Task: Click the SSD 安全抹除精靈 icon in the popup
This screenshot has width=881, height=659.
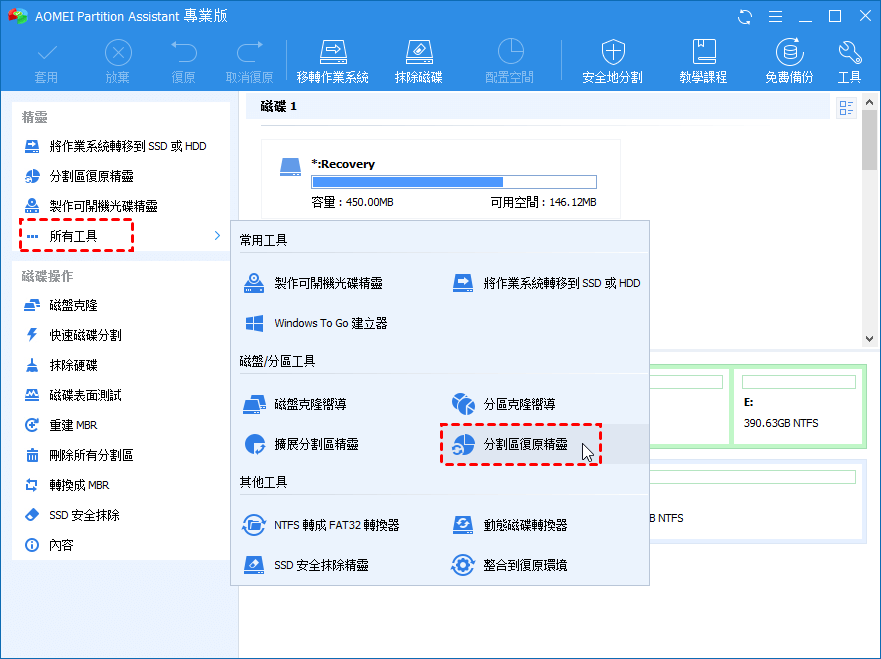Action: 254,565
